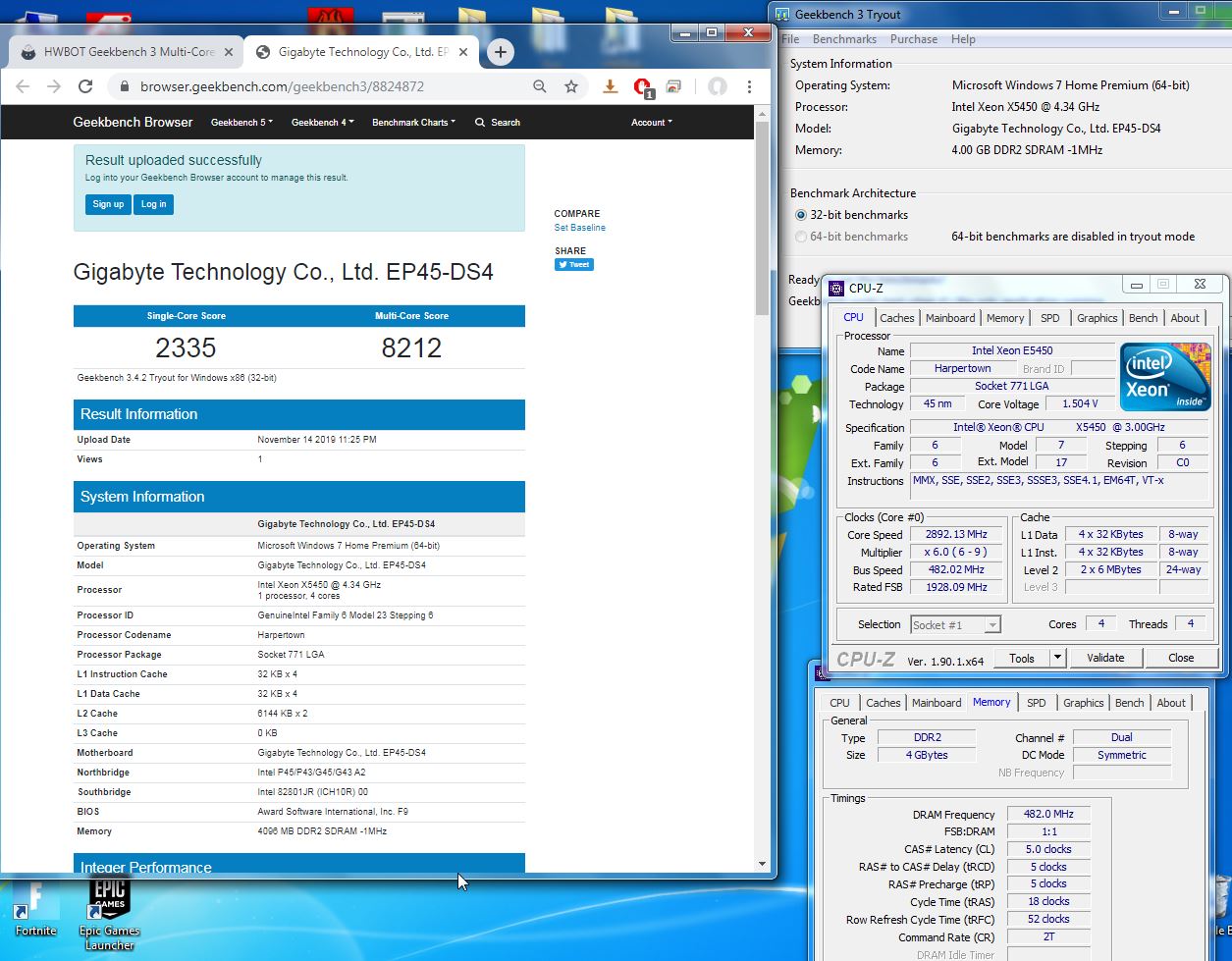Switch to Mainboard tab in top CPU-Z window
The width and height of the screenshot is (1232, 961).
[950, 318]
